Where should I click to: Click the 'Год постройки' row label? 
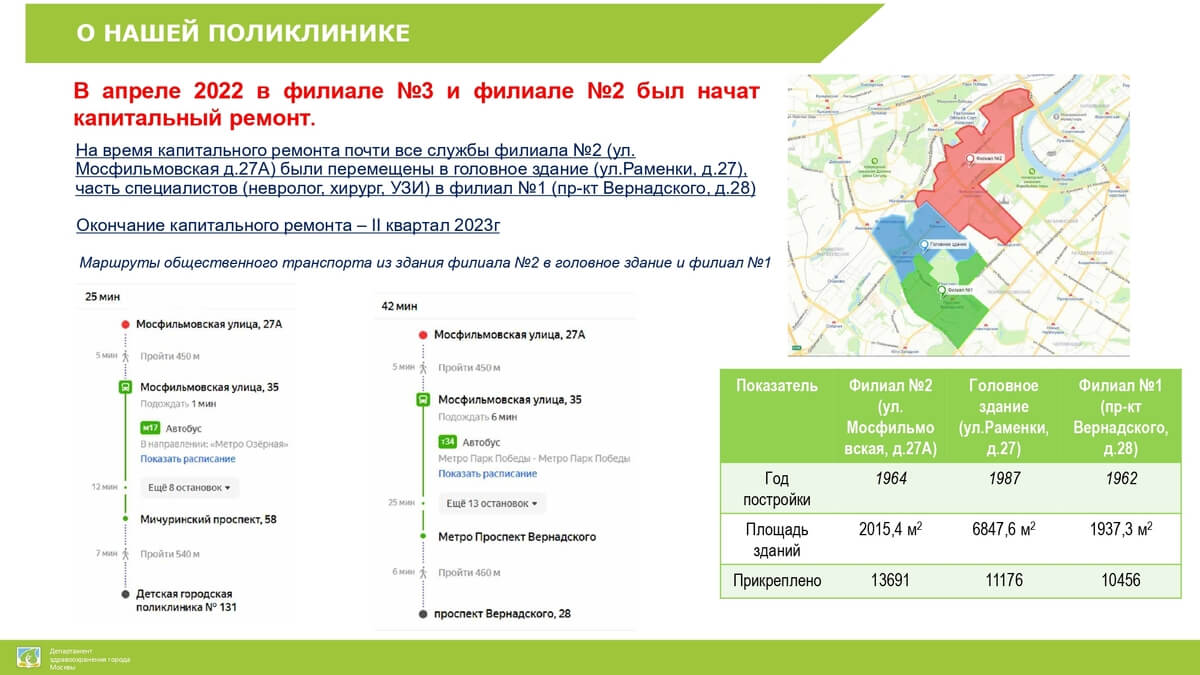pyautogui.click(x=777, y=489)
